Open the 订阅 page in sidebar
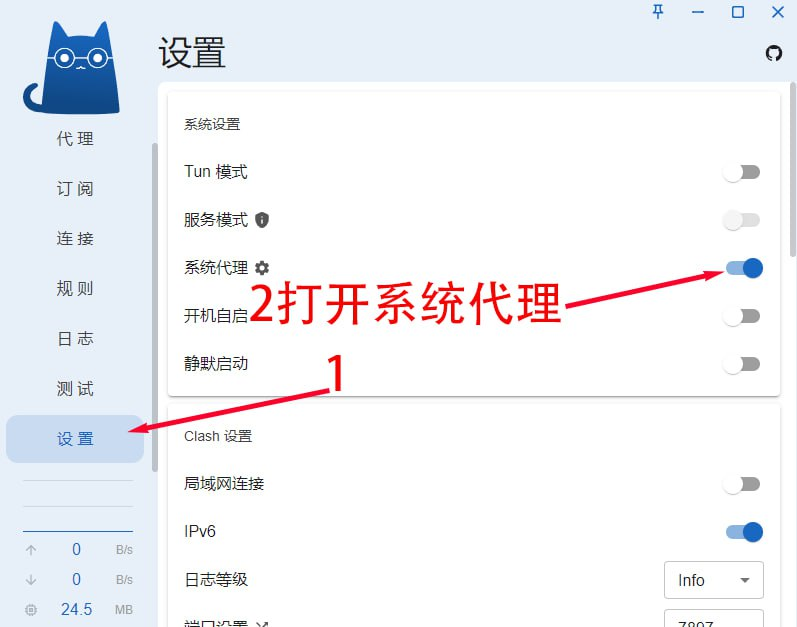The width and height of the screenshot is (797, 627). pyautogui.click(x=75, y=189)
